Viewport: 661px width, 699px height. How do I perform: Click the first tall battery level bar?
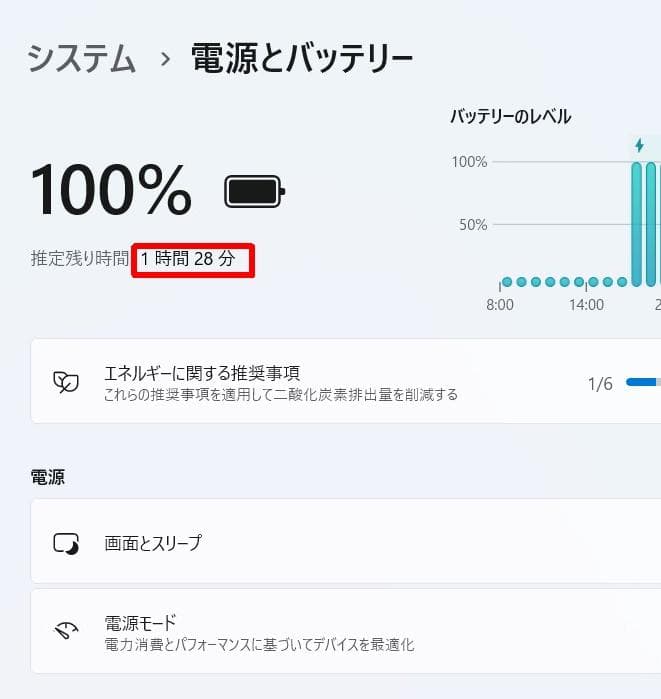coord(636,224)
